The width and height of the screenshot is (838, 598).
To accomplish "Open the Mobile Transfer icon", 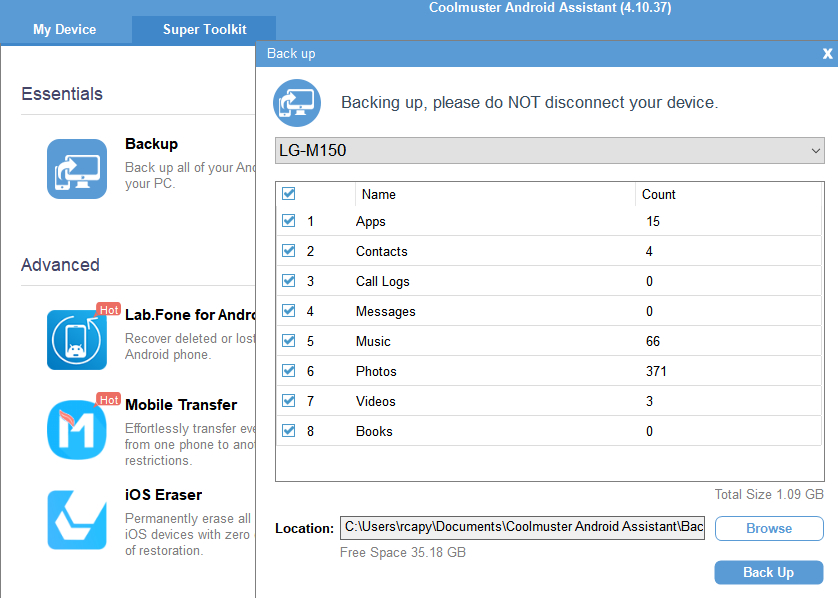I will click(x=77, y=430).
